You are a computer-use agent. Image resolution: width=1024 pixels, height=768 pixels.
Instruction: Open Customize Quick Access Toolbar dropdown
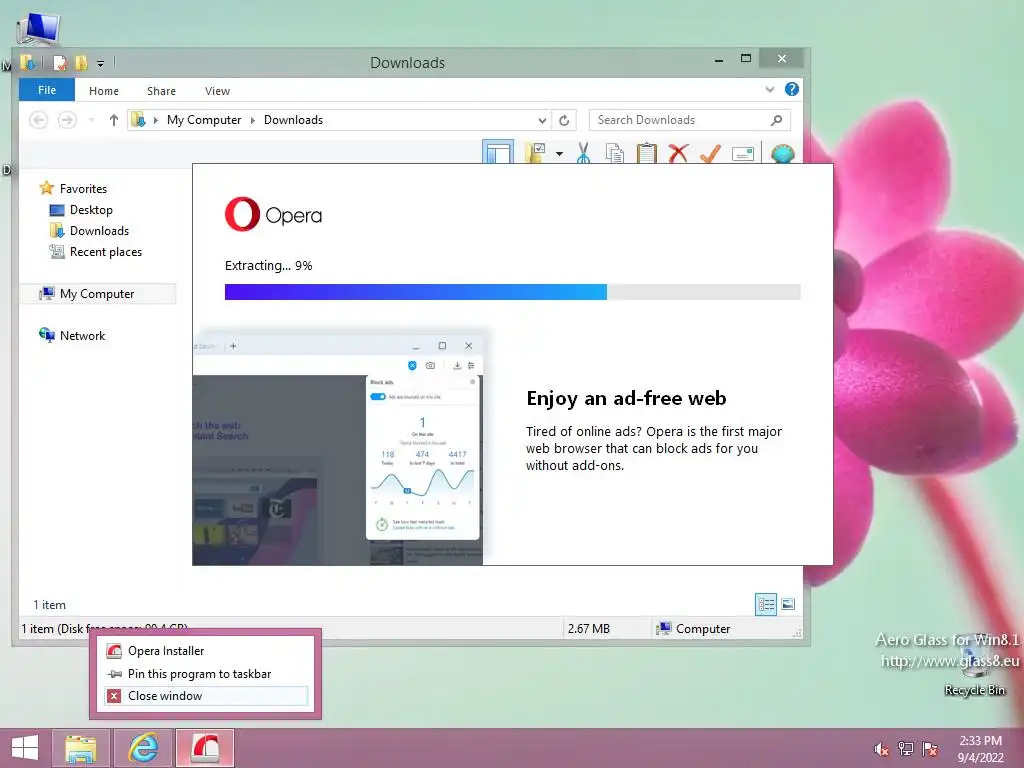[x=100, y=63]
